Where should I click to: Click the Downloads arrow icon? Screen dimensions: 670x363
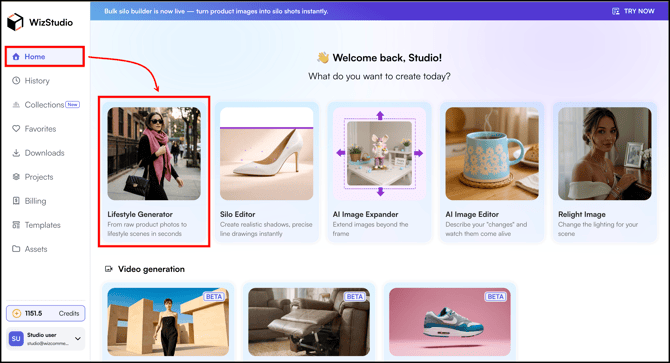pyautogui.click(x=16, y=152)
